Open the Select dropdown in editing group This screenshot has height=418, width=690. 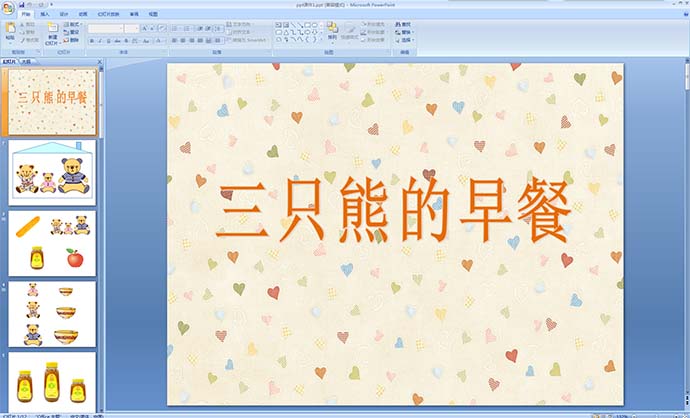click(x=405, y=40)
